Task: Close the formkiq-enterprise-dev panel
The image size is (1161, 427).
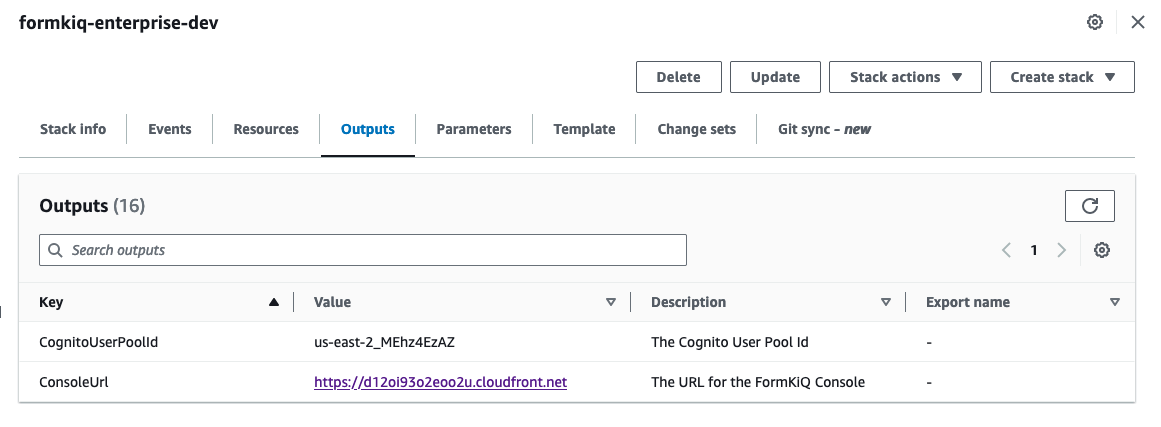Action: (1138, 22)
